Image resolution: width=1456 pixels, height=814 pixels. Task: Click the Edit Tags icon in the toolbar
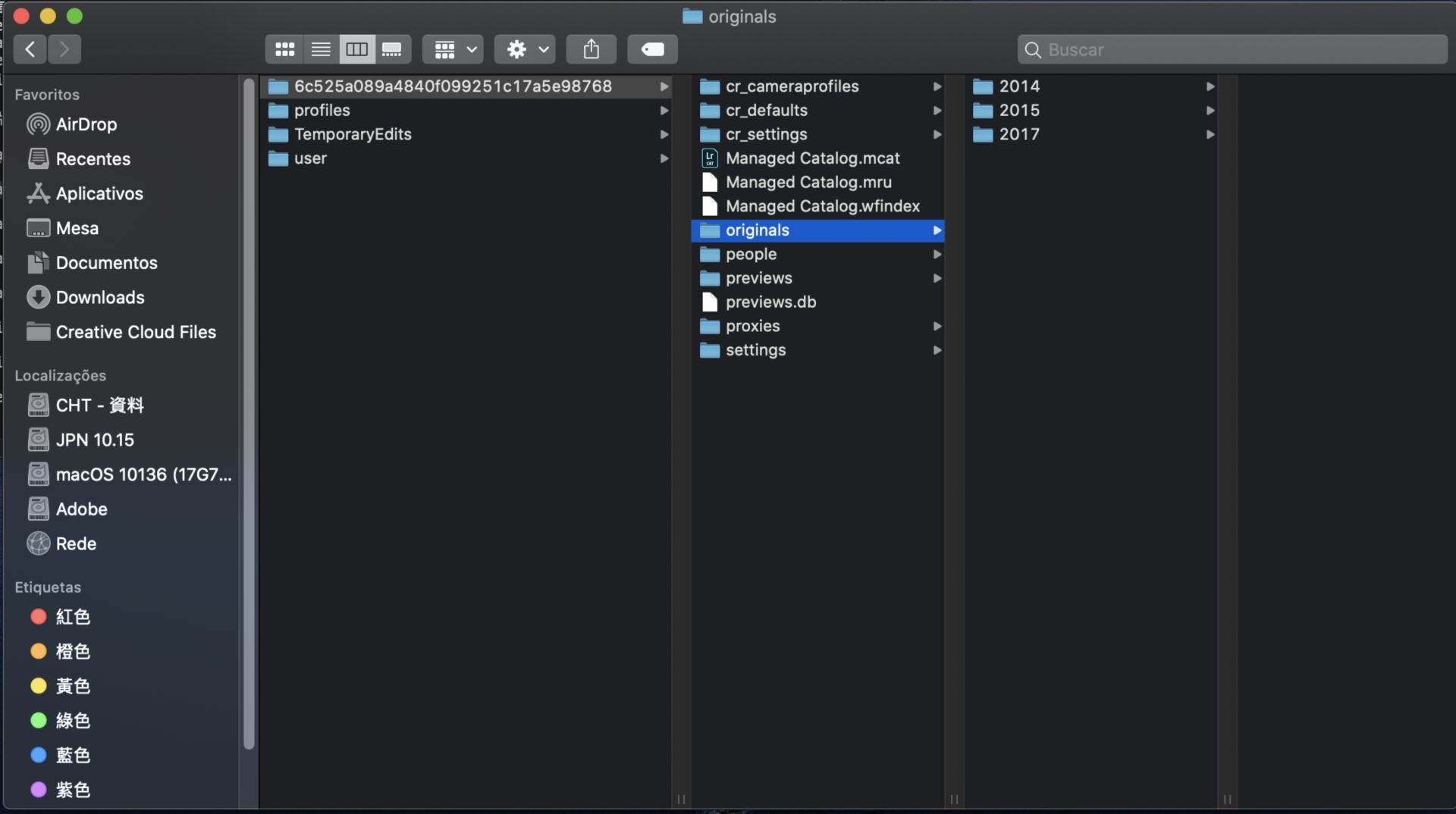click(x=651, y=49)
